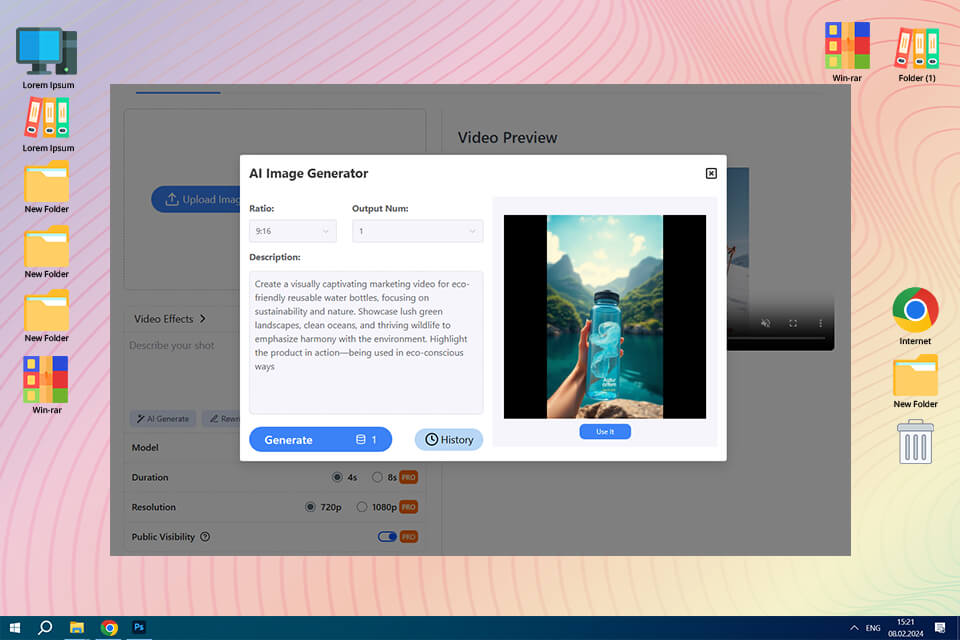
Task: Select the generated water bottle image
Action: point(605,317)
